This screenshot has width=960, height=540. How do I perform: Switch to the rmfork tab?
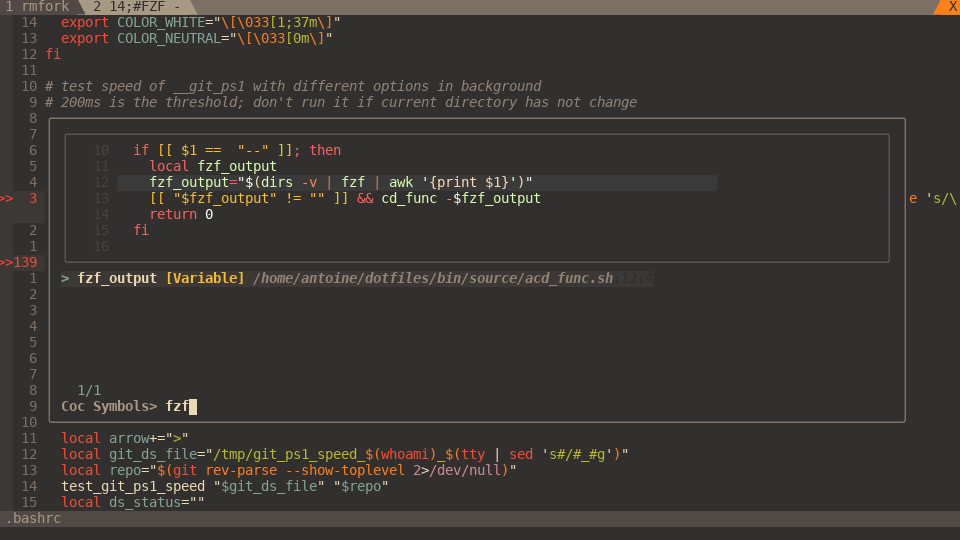coord(37,7)
